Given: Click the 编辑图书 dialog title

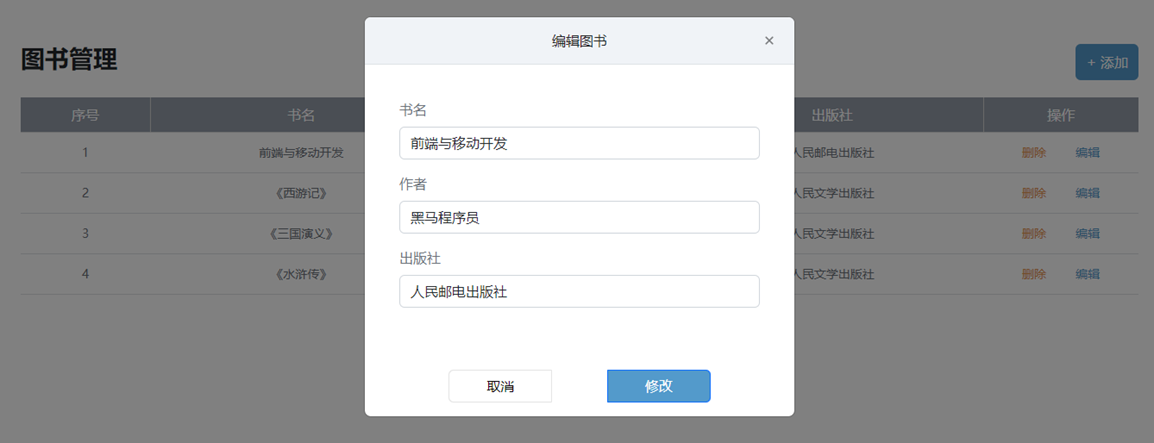Looking at the screenshot, I should pos(579,41).
